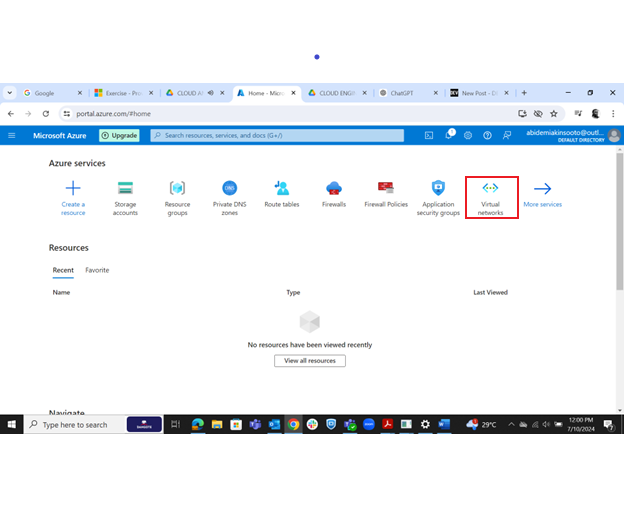624x516 pixels.
Task: Open Adobe Acrobat from taskbar
Action: pos(387,424)
